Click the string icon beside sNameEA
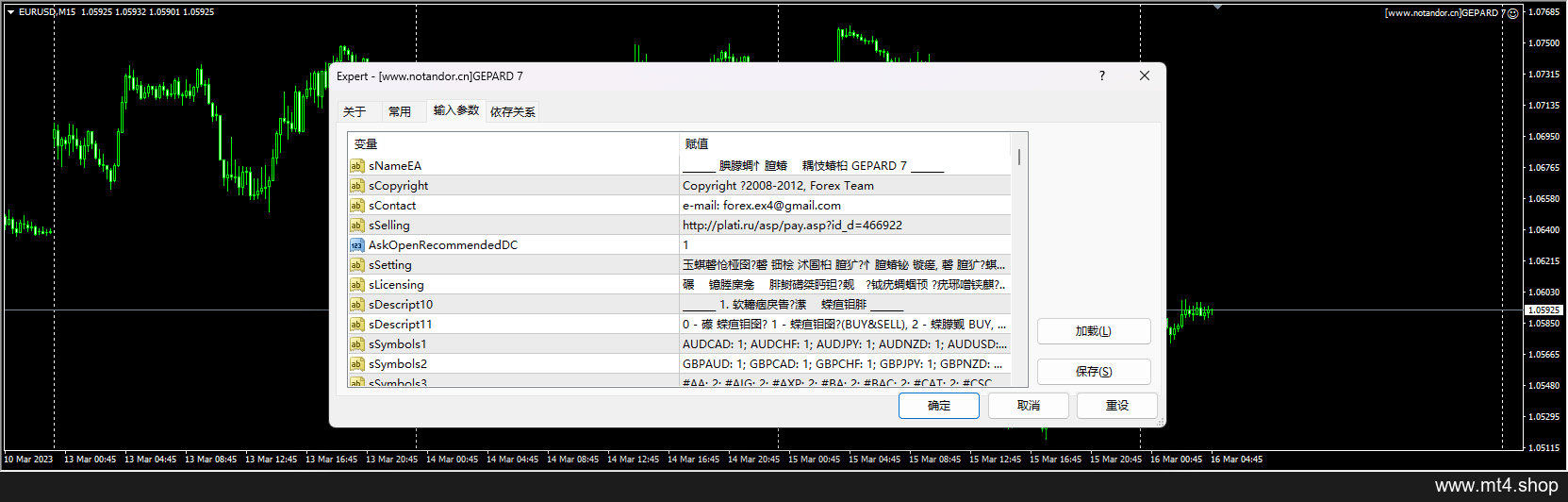1568x502 pixels. [356, 166]
